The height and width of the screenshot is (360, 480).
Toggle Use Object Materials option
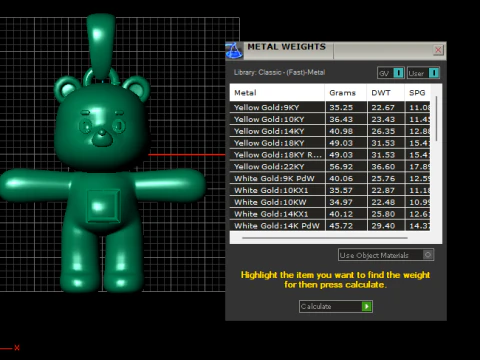coord(386,255)
